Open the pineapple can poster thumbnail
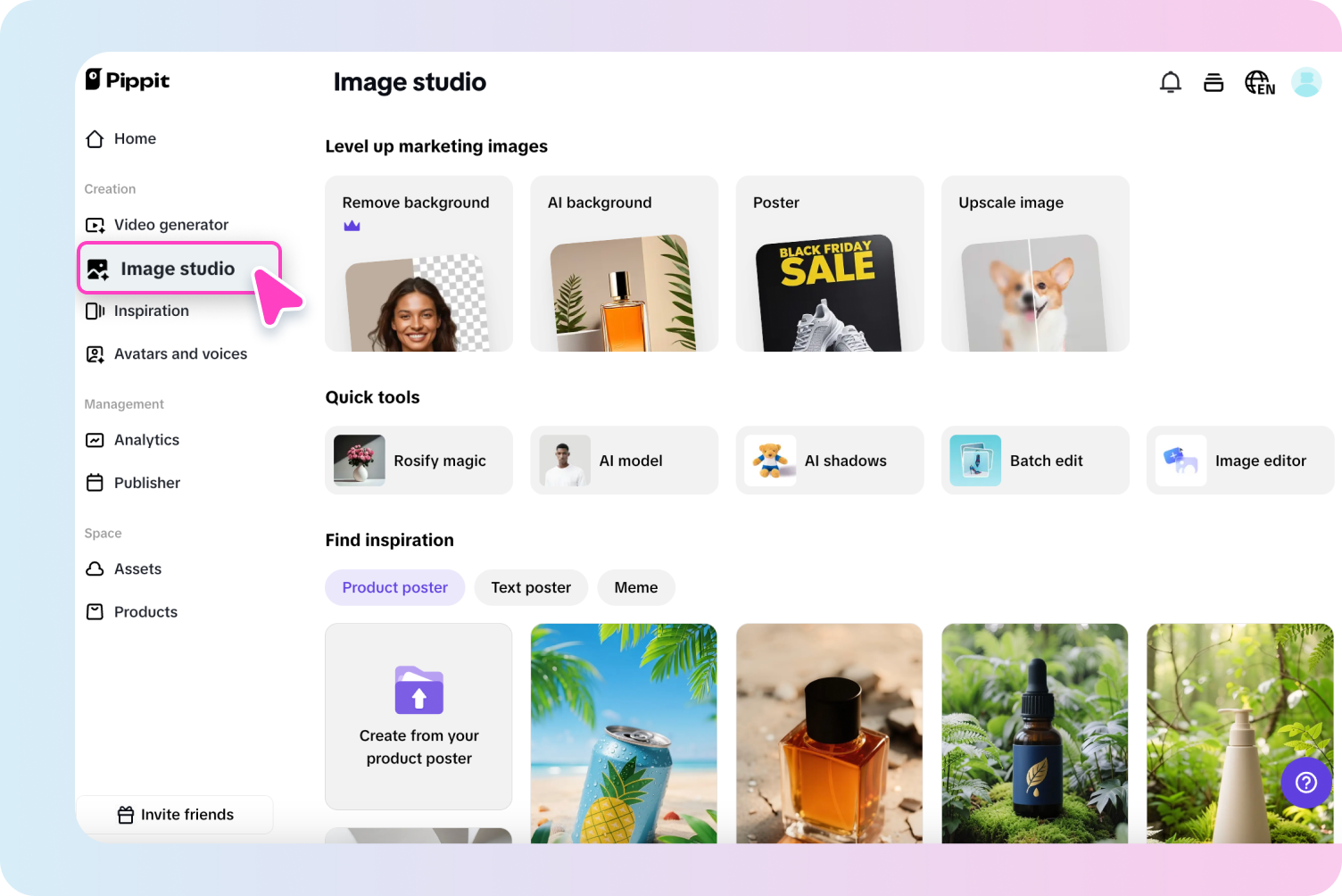 [x=624, y=734]
